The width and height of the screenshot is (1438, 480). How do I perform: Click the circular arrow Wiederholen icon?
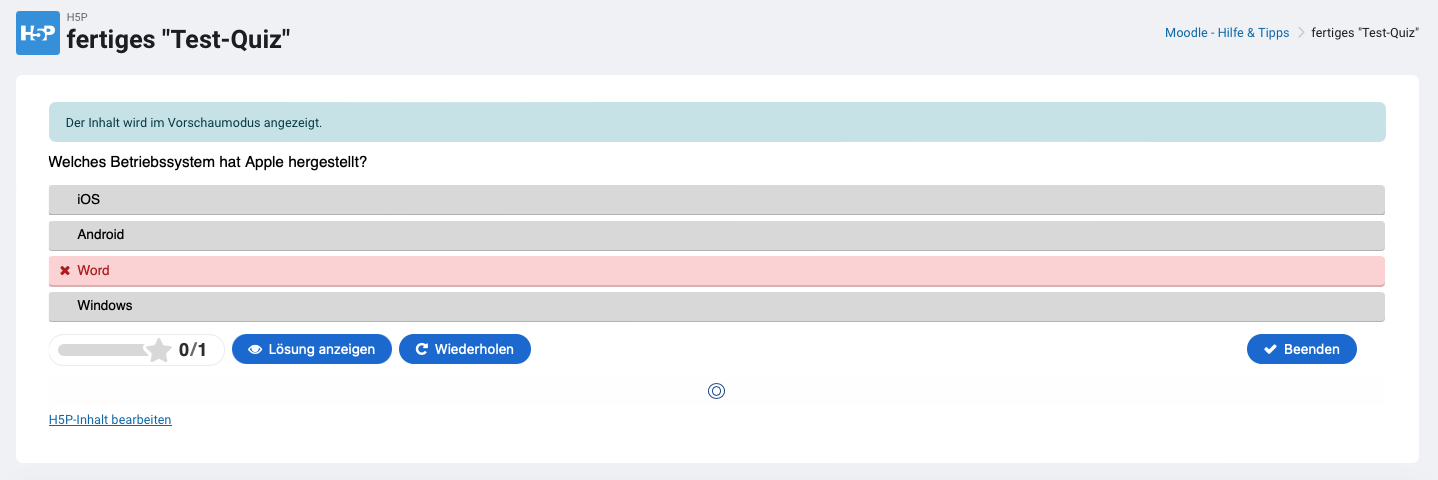(x=422, y=350)
